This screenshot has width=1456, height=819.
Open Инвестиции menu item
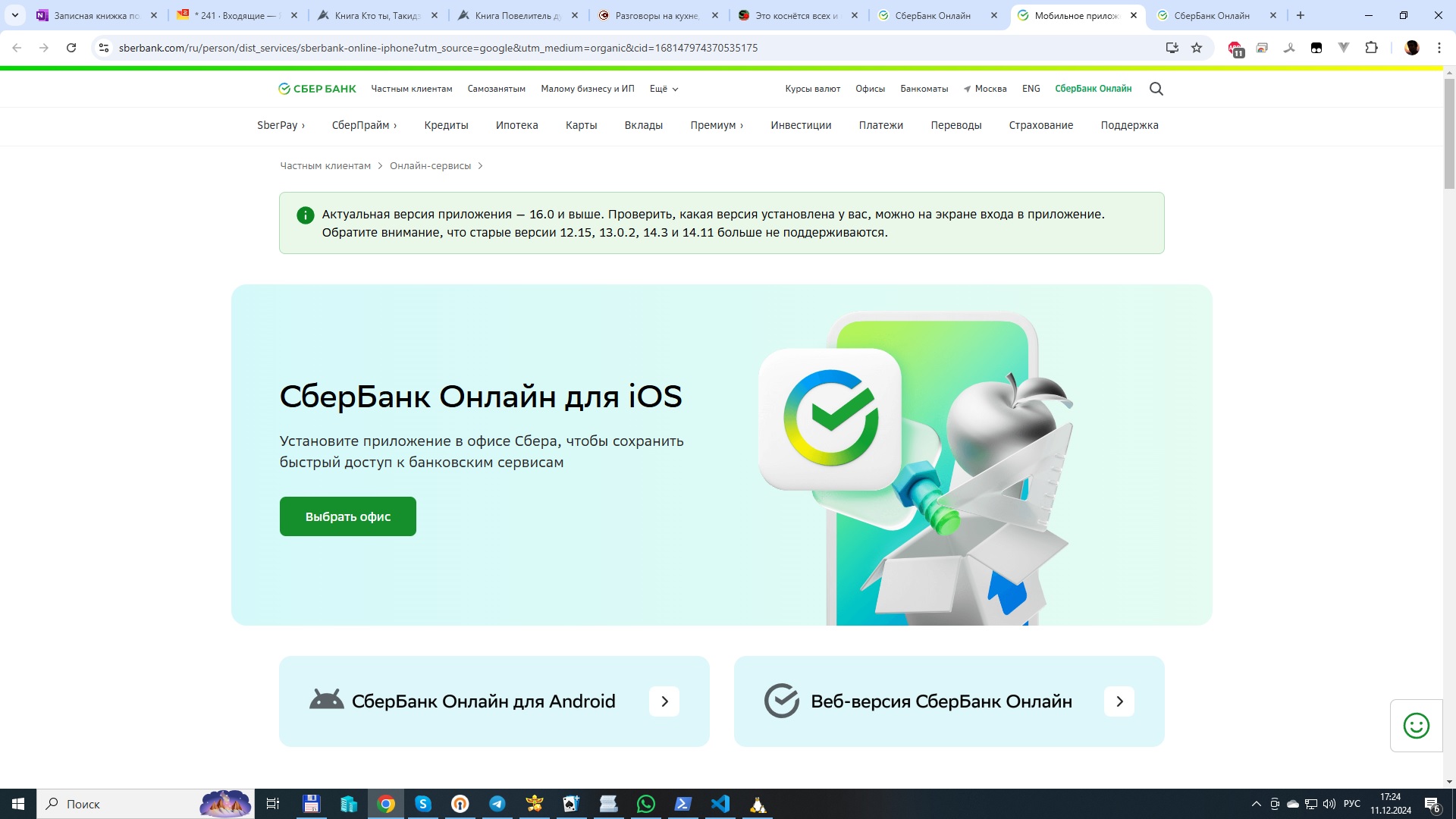801,125
